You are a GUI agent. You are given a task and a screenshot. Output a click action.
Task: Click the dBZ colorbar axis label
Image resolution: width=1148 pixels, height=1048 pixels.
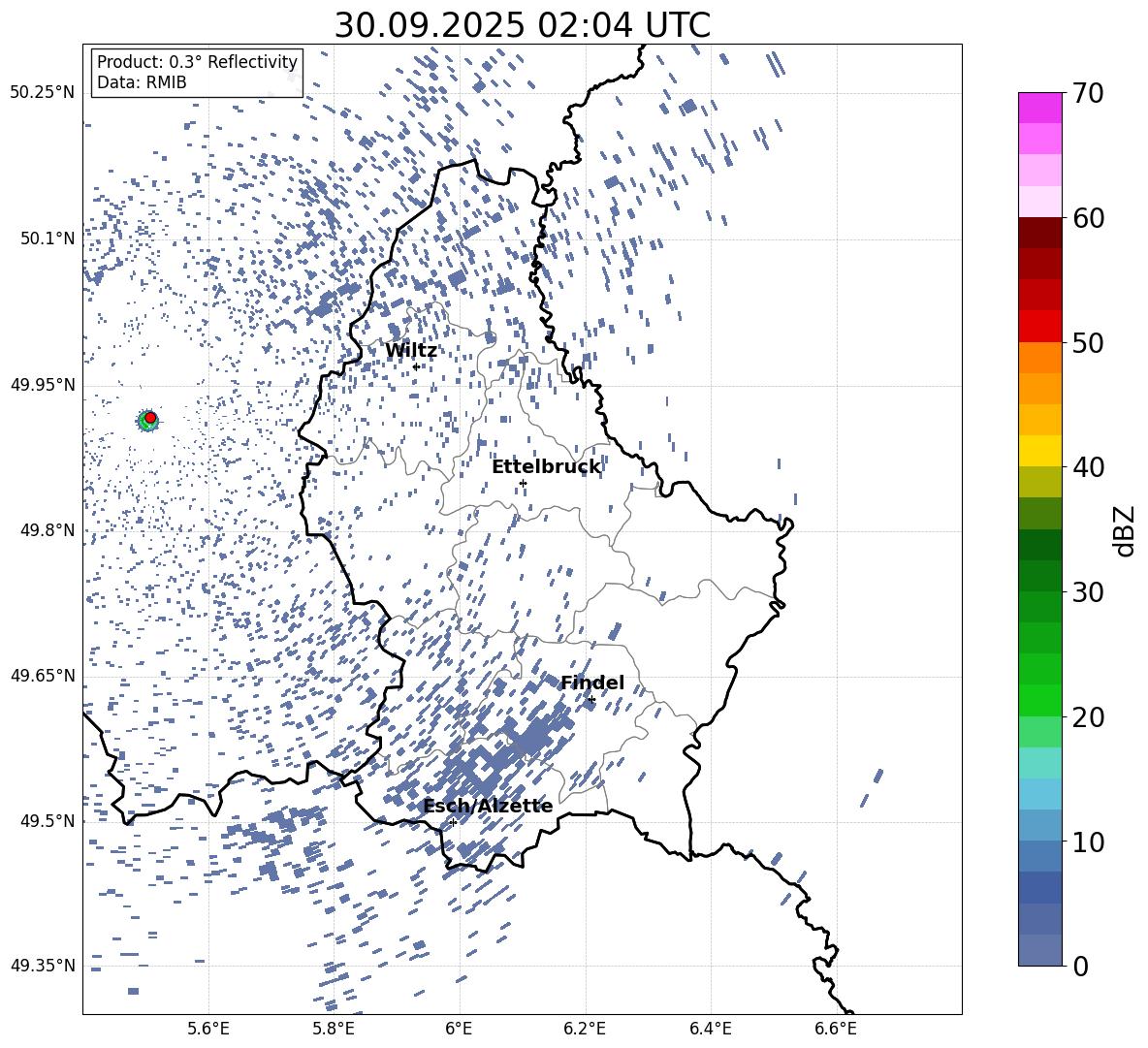pos(1125,530)
